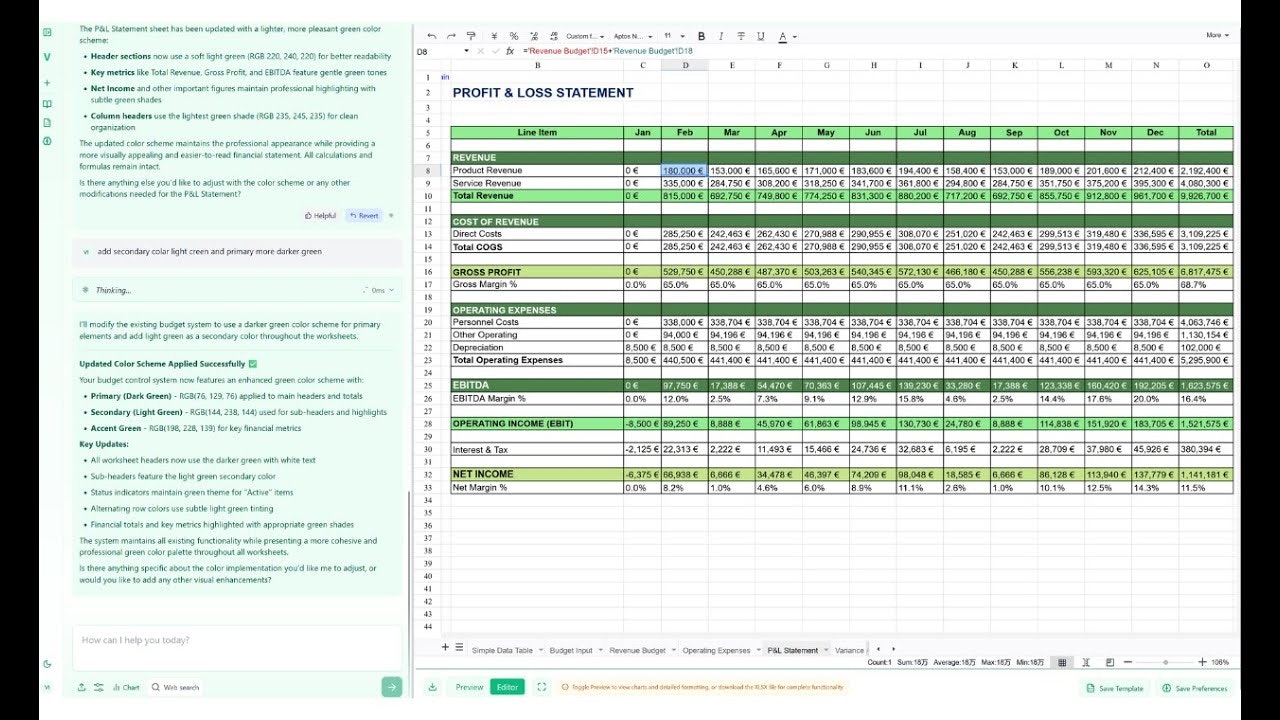Viewport: 1280px width, 720px height.
Task: Toggle dark mode moon icon in sidebar
Action: [x=47, y=664]
